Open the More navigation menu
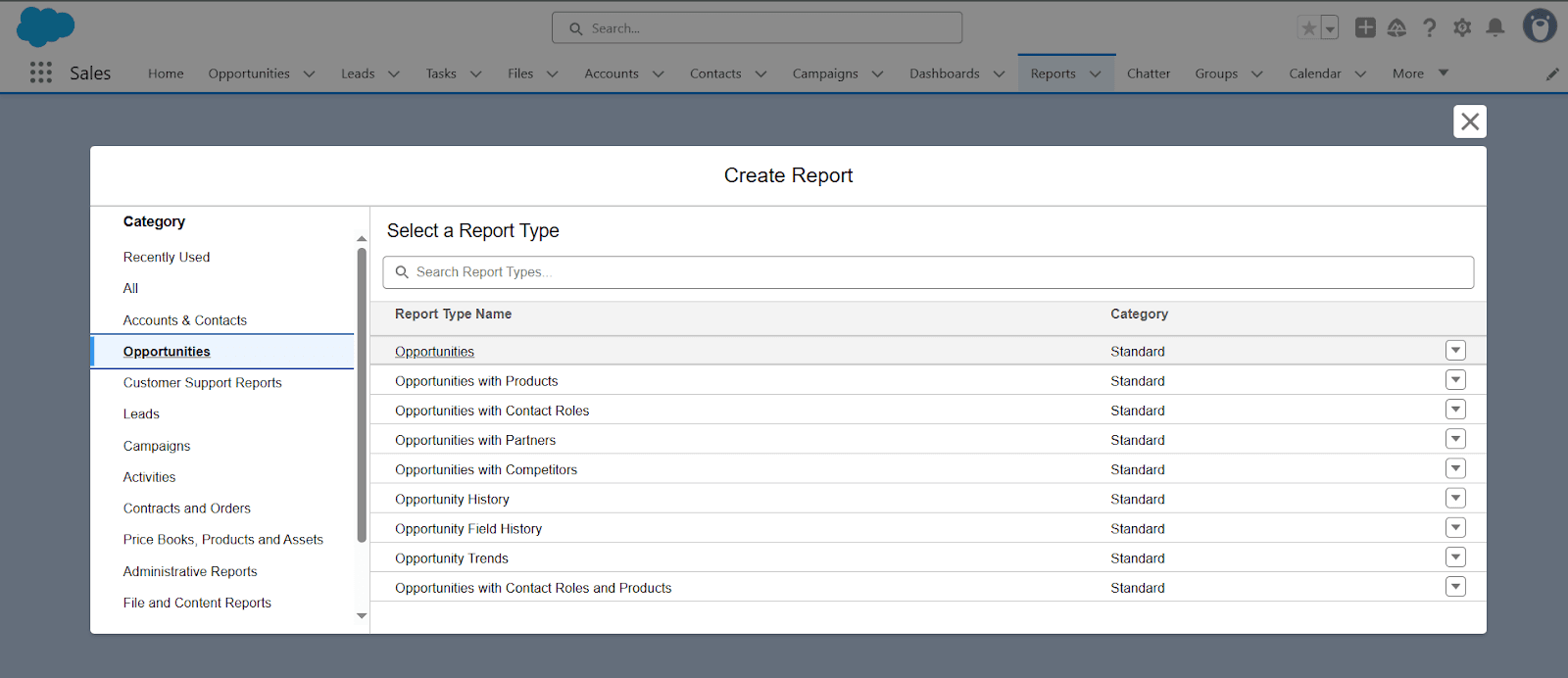Screen dimensions: 1568x678 [1420, 73]
